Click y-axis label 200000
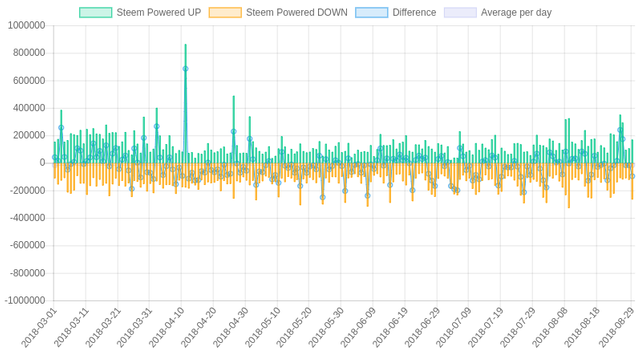The height and width of the screenshot is (361, 640). (29, 136)
